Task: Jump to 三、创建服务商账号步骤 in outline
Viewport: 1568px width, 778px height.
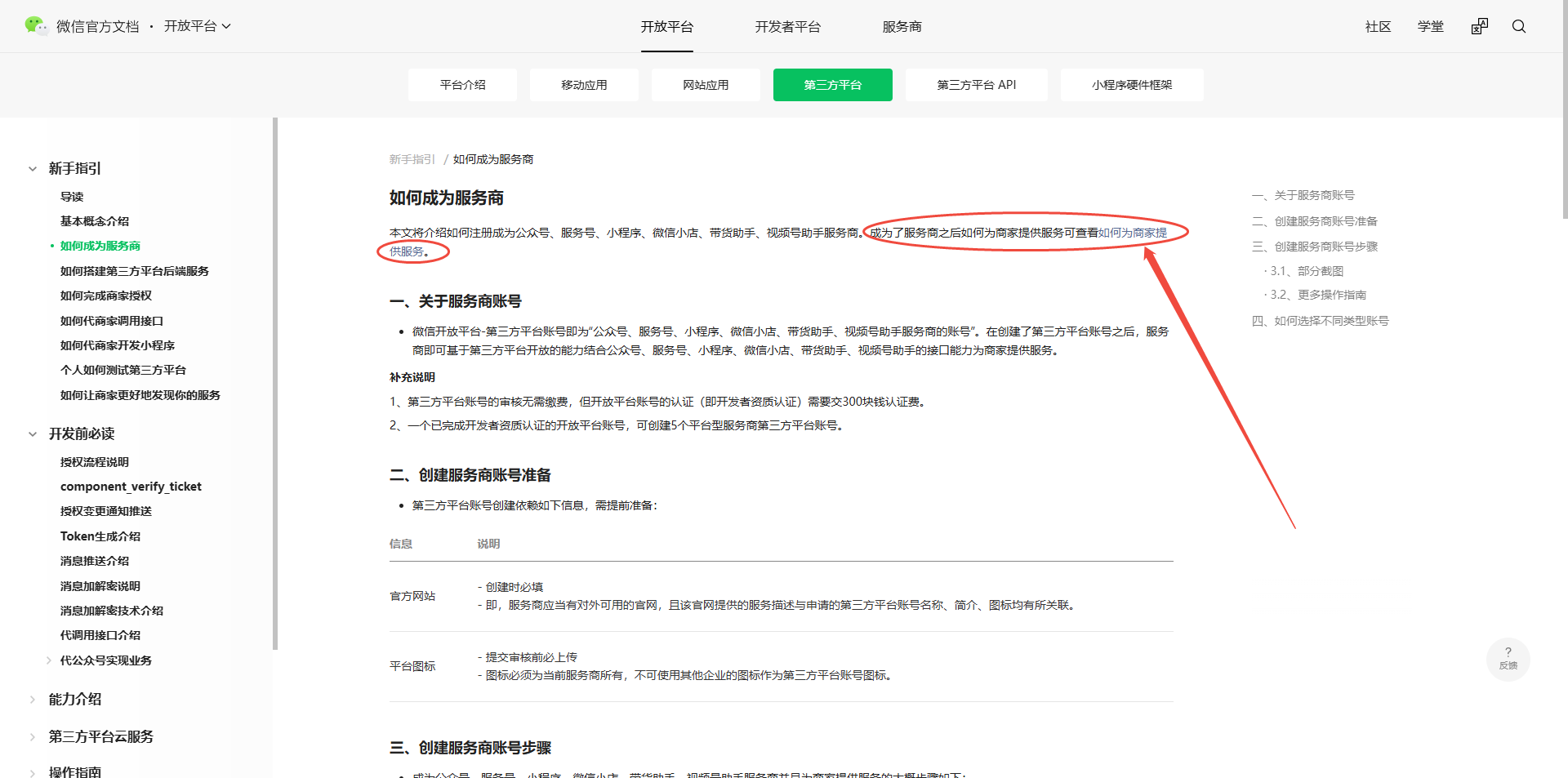Action: coord(1315,247)
